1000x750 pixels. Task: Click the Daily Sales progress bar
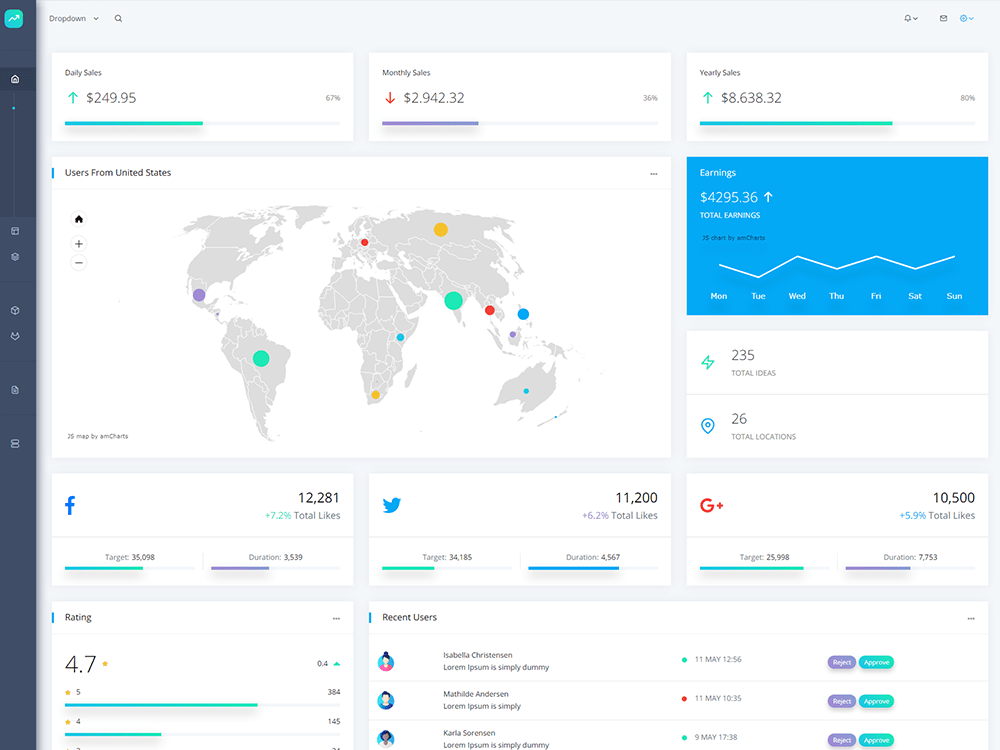coord(202,123)
